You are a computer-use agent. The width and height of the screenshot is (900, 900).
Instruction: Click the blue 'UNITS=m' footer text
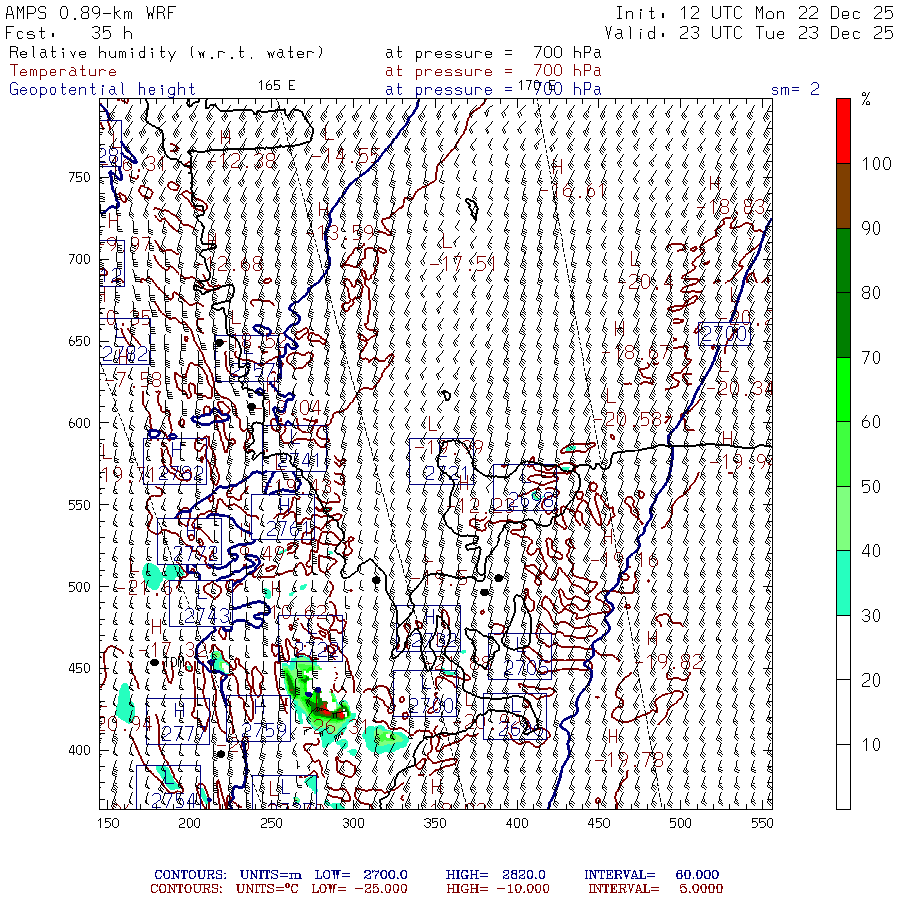(x=270, y=875)
